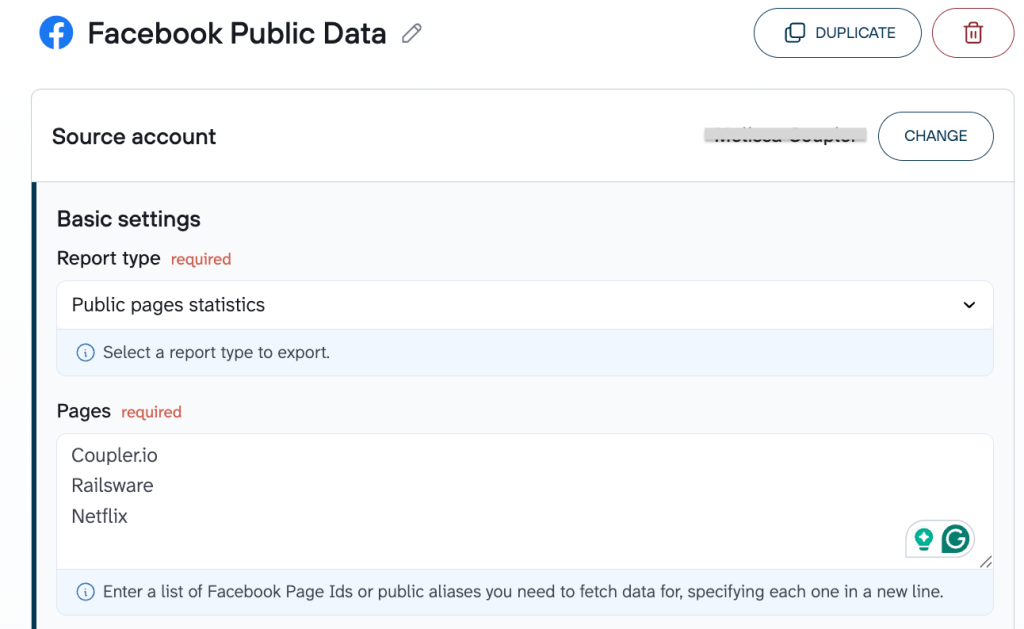Click the Report type field label
Image resolution: width=1024 pixels, height=629 pixels.
coord(108,258)
